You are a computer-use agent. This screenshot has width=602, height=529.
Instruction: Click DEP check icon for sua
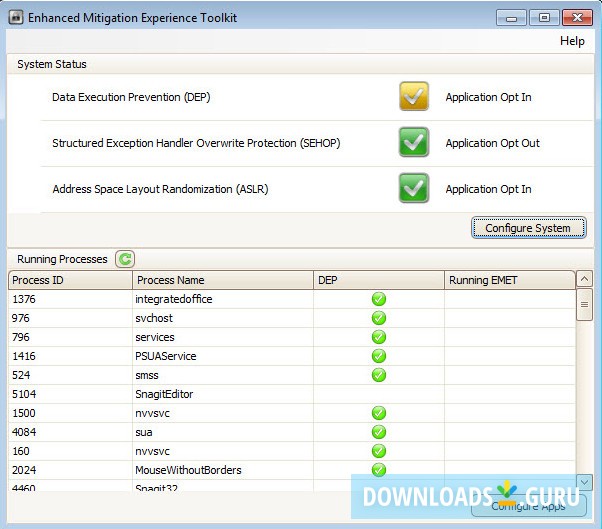(x=379, y=432)
